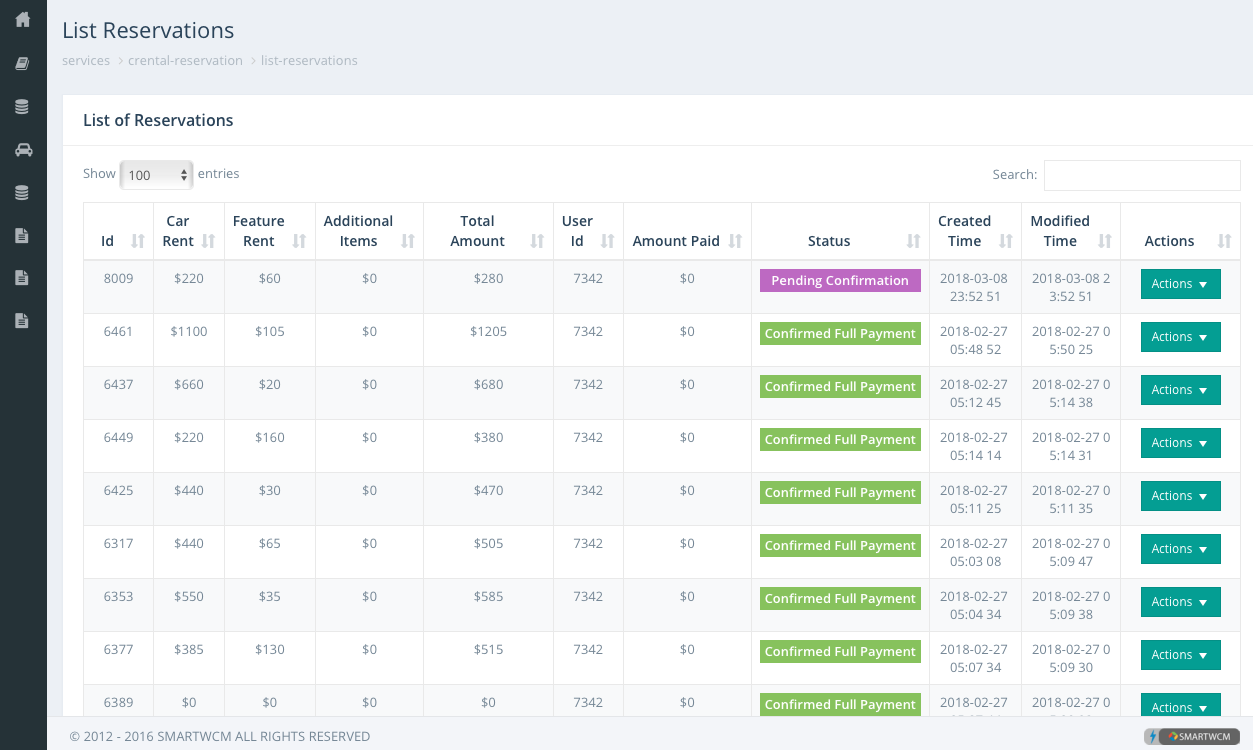Viewport: 1253px width, 750px height.
Task: Click the database icon above the car icon
Action: point(22,106)
